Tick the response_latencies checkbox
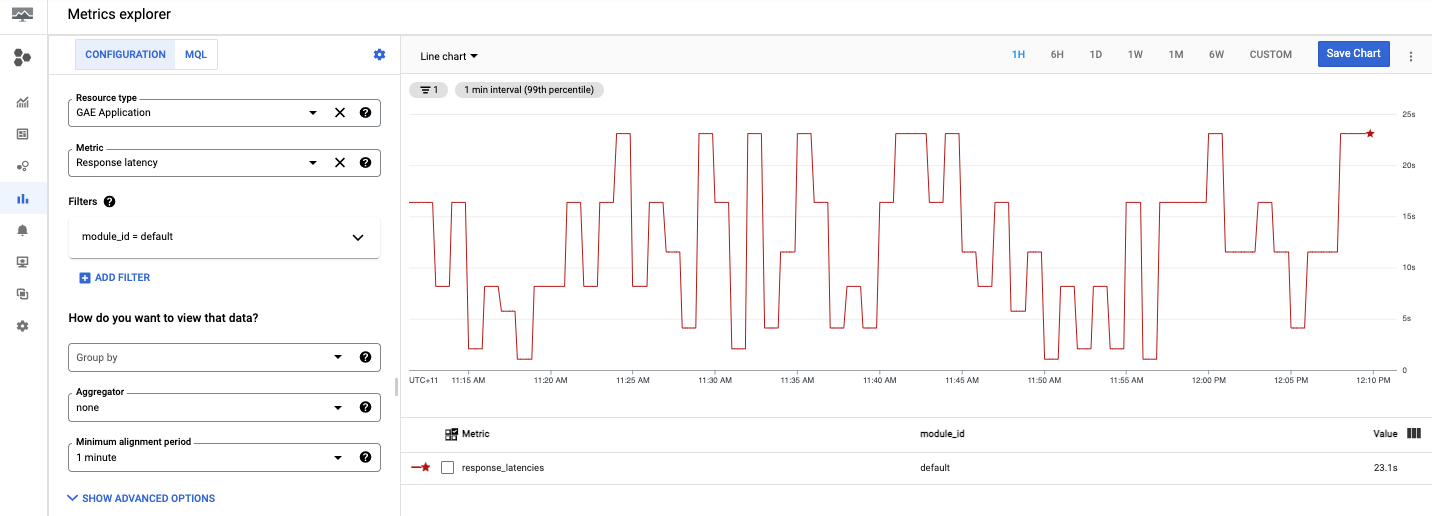This screenshot has width=1432, height=516. tap(448, 467)
